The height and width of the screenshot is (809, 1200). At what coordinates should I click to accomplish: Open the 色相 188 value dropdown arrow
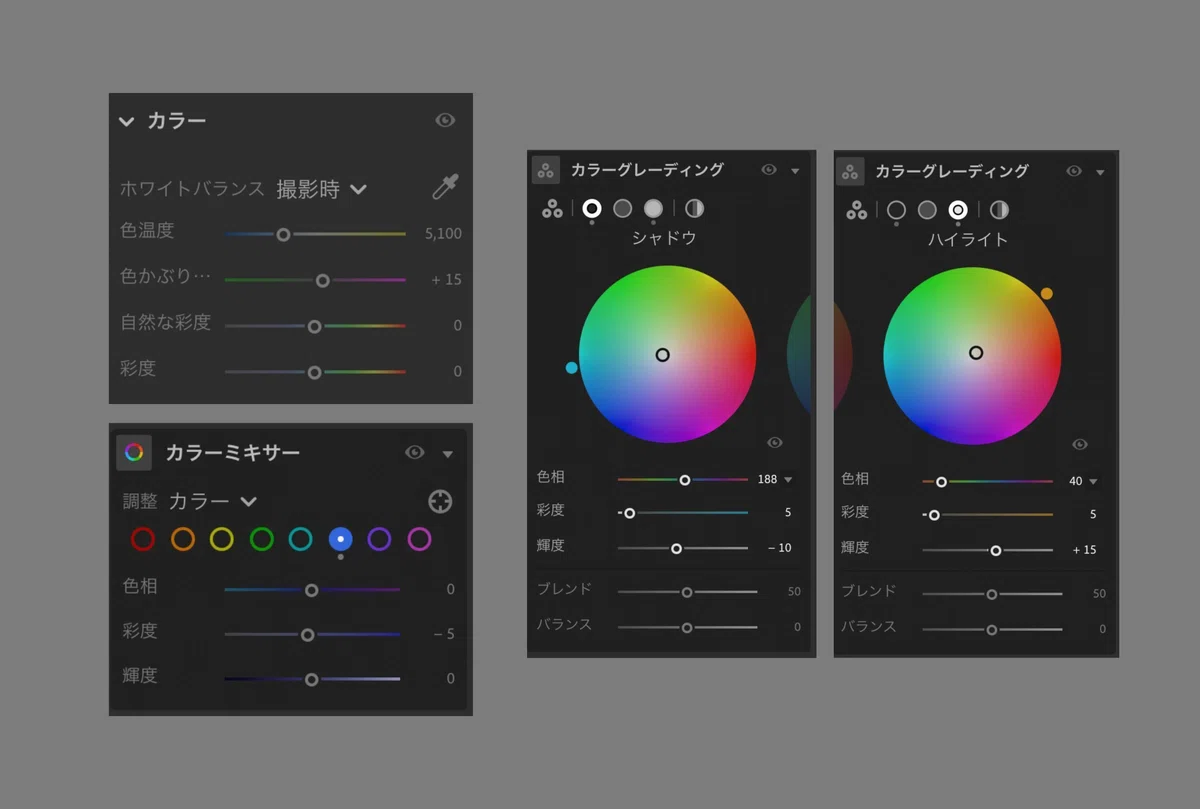click(788, 480)
